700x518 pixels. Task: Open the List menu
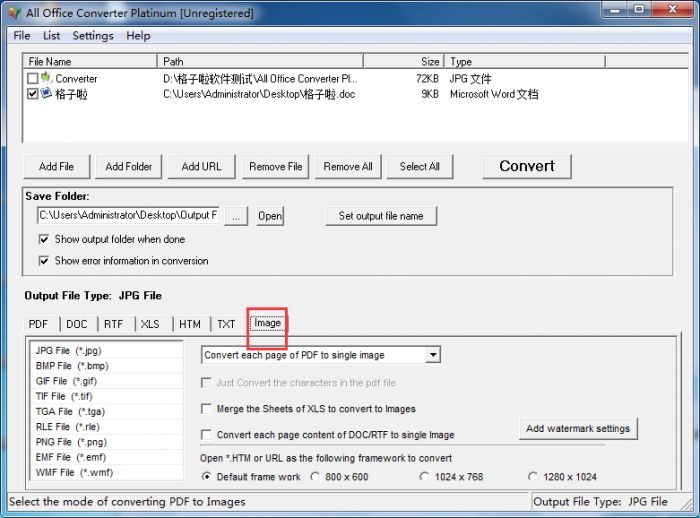coord(51,36)
